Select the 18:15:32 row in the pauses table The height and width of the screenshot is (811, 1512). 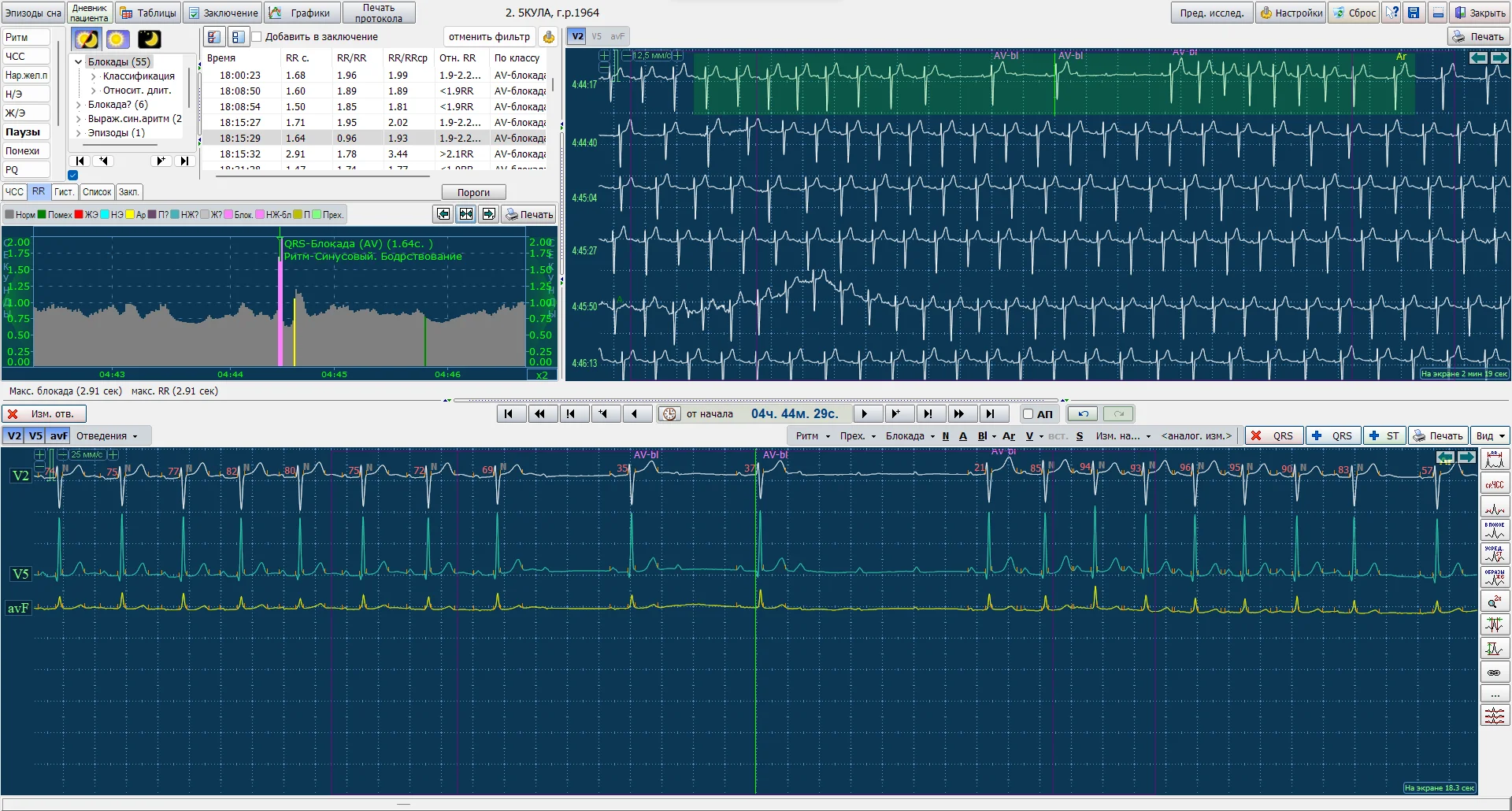[x=240, y=154]
